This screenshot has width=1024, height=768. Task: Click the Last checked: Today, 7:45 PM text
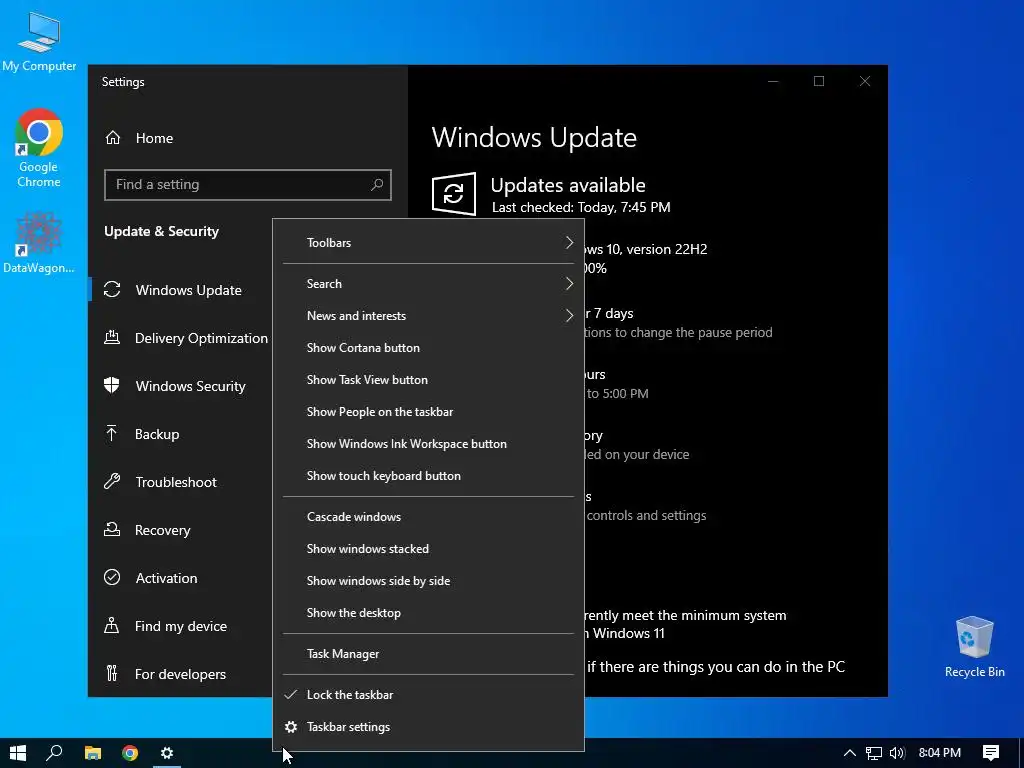point(581,208)
